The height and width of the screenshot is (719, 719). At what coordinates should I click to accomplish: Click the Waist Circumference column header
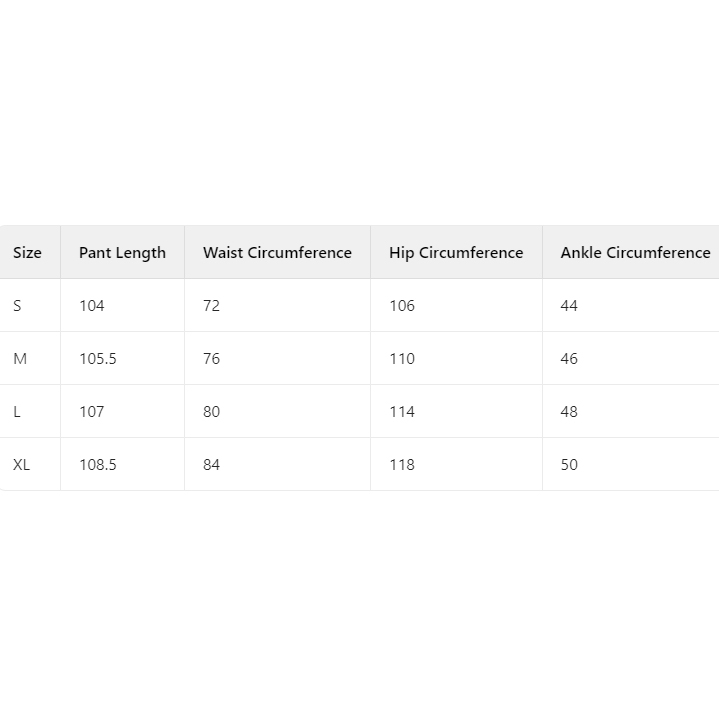click(277, 253)
